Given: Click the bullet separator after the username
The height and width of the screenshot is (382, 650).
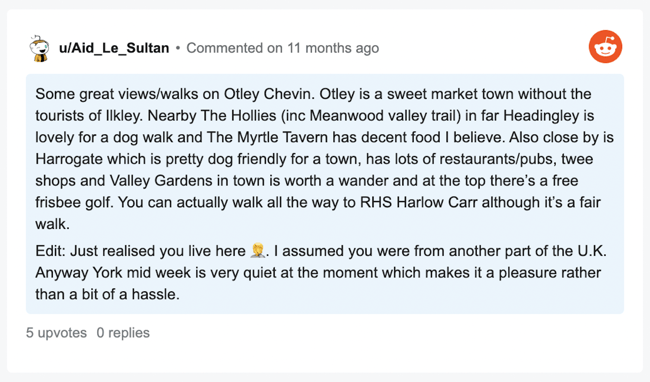Looking at the screenshot, I should pos(178,48).
